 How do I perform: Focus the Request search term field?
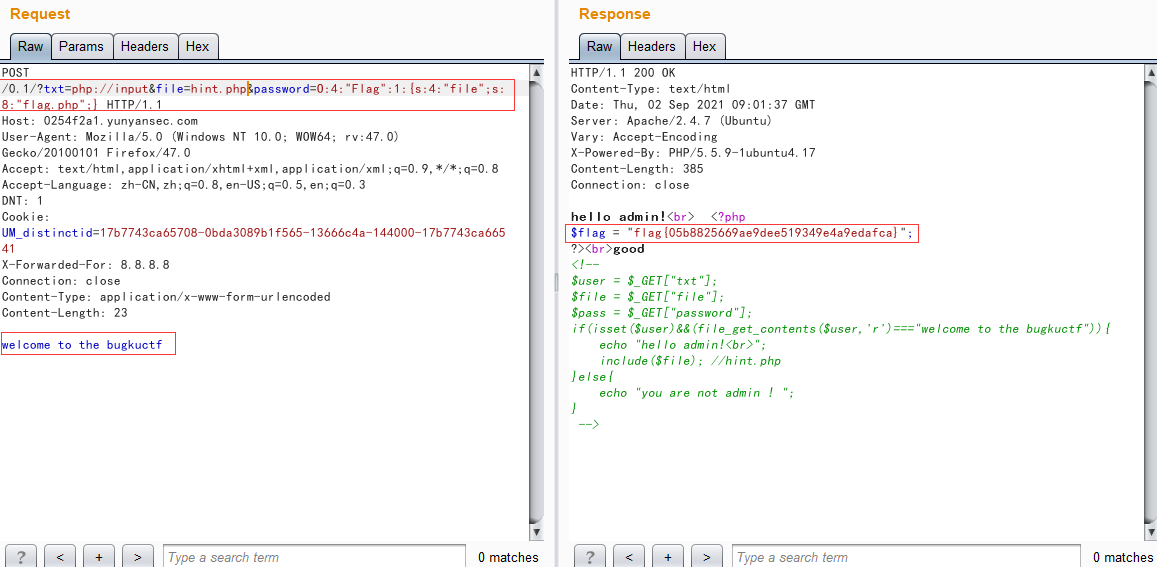[314, 557]
